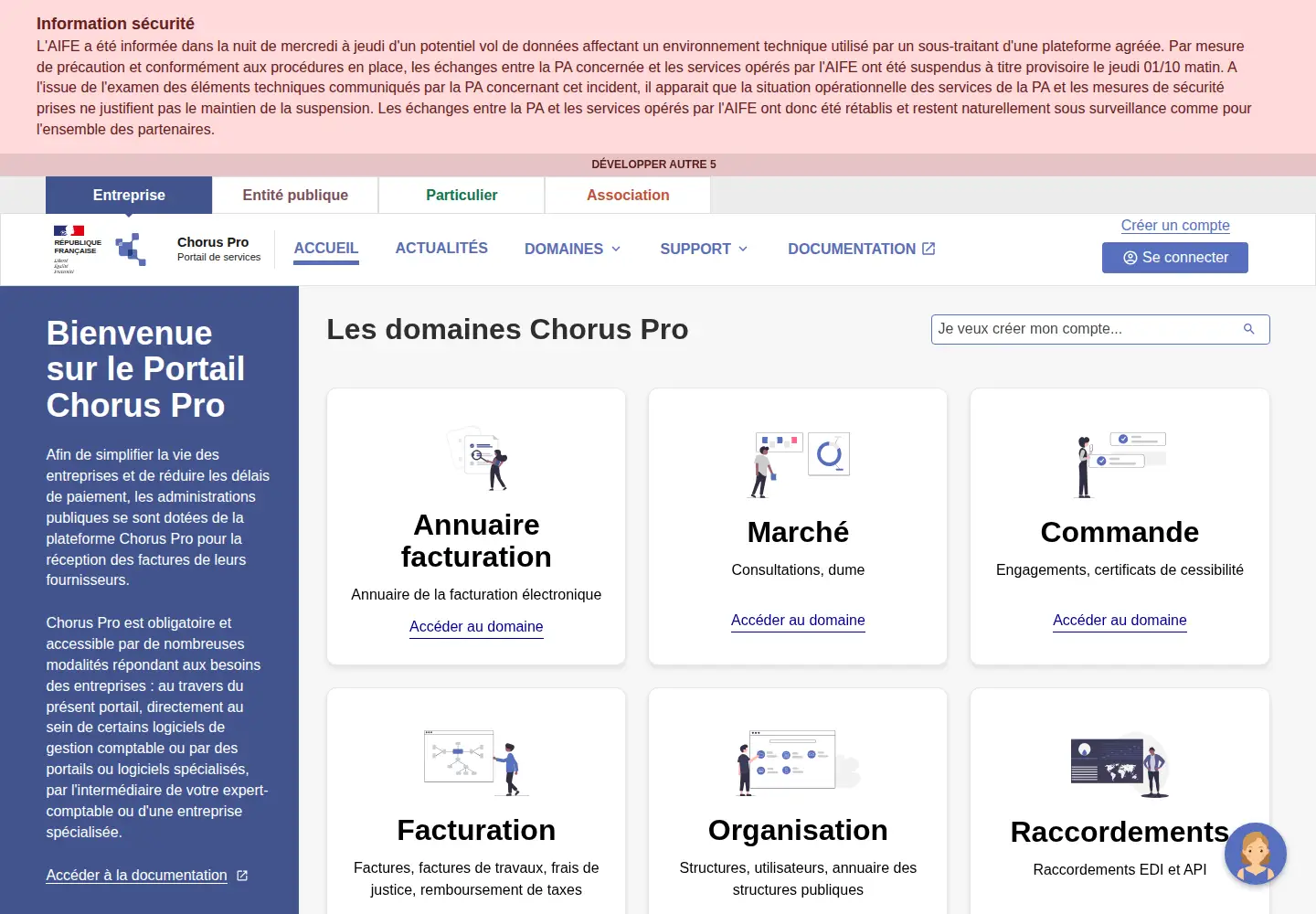Switch to the Association tab

[x=628, y=195]
